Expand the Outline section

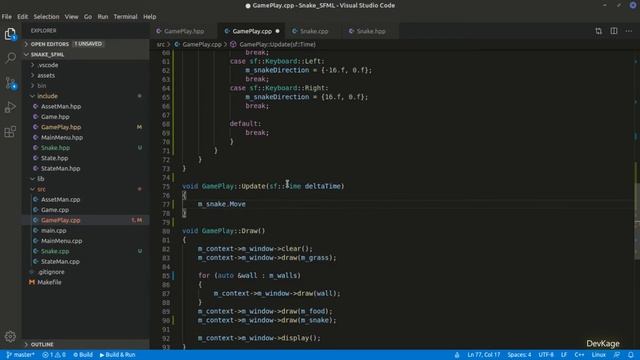(86, 344)
